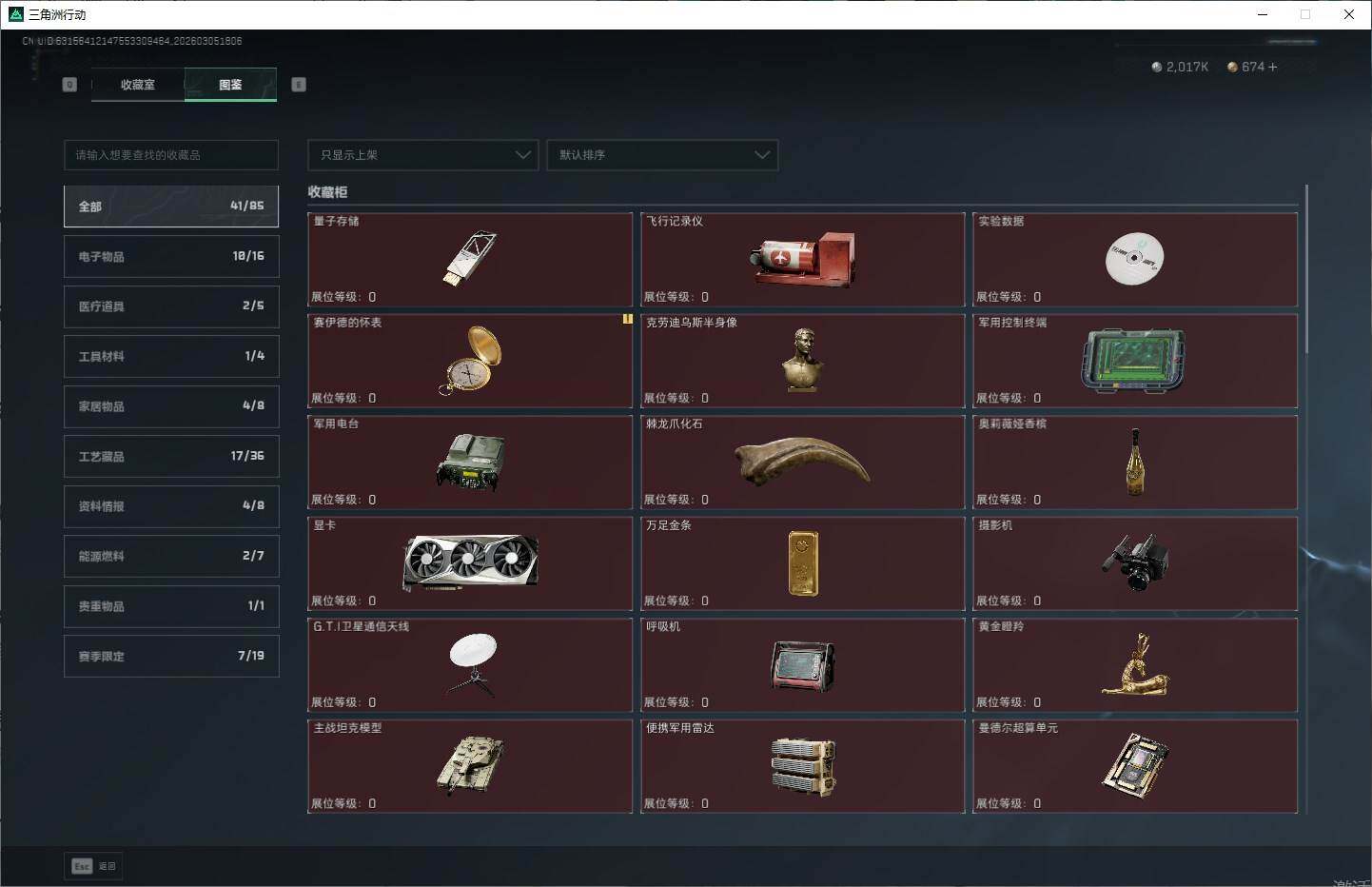This screenshot has height=887, width=1372.
Task: Click 展位等级 text under 万足金条
Action: coord(676,601)
